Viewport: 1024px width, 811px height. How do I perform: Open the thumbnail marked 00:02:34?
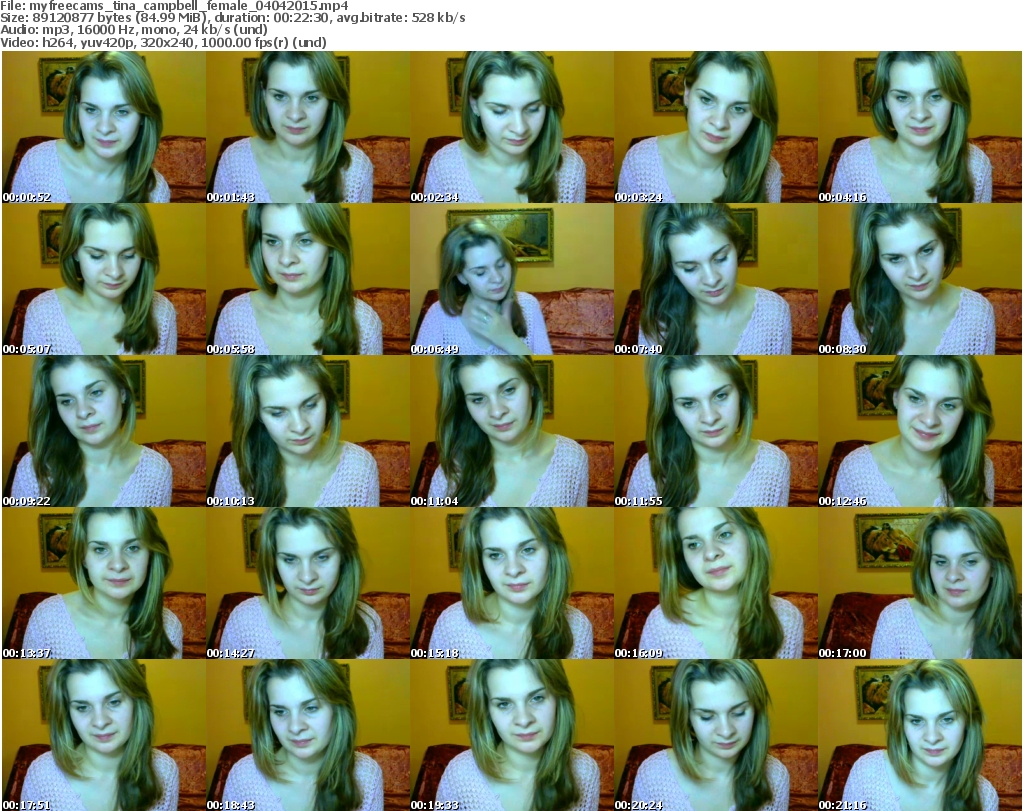512,127
